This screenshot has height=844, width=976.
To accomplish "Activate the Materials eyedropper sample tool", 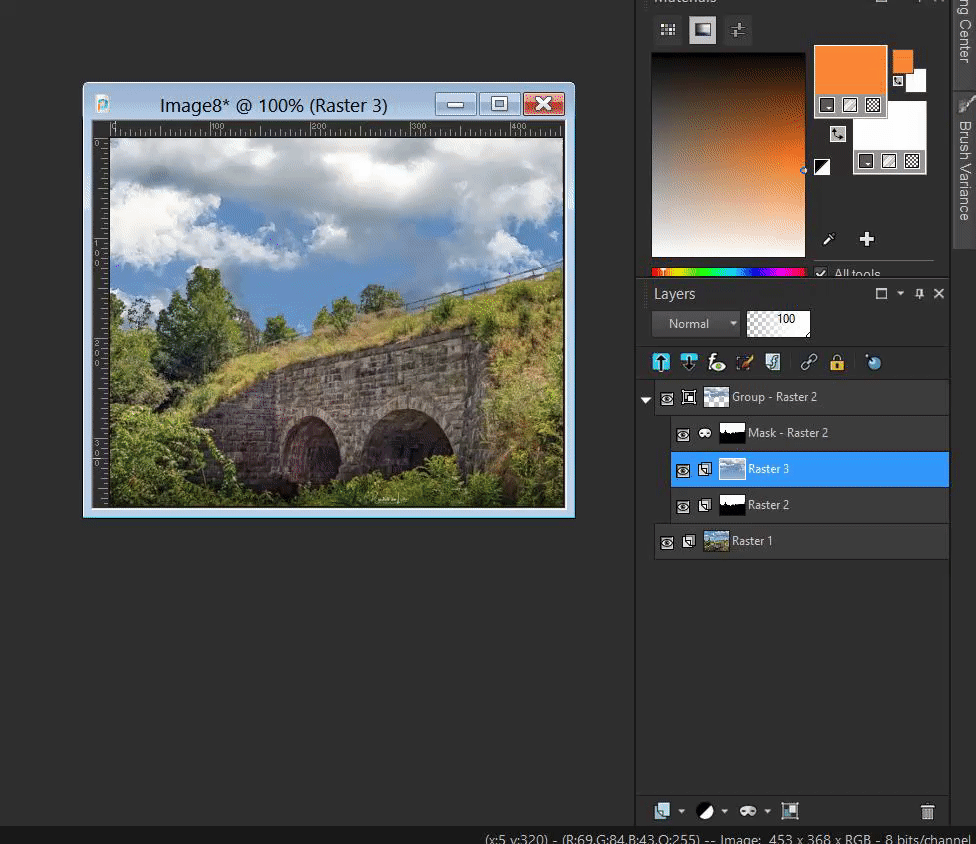I will point(828,239).
